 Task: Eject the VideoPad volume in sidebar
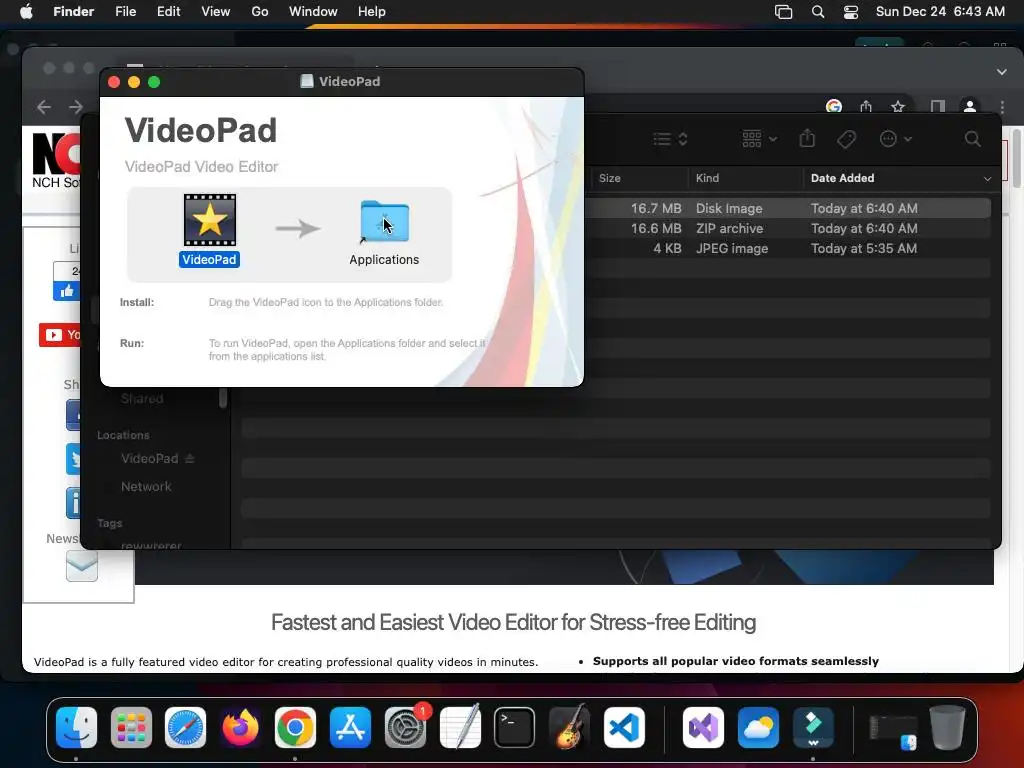tap(190, 458)
